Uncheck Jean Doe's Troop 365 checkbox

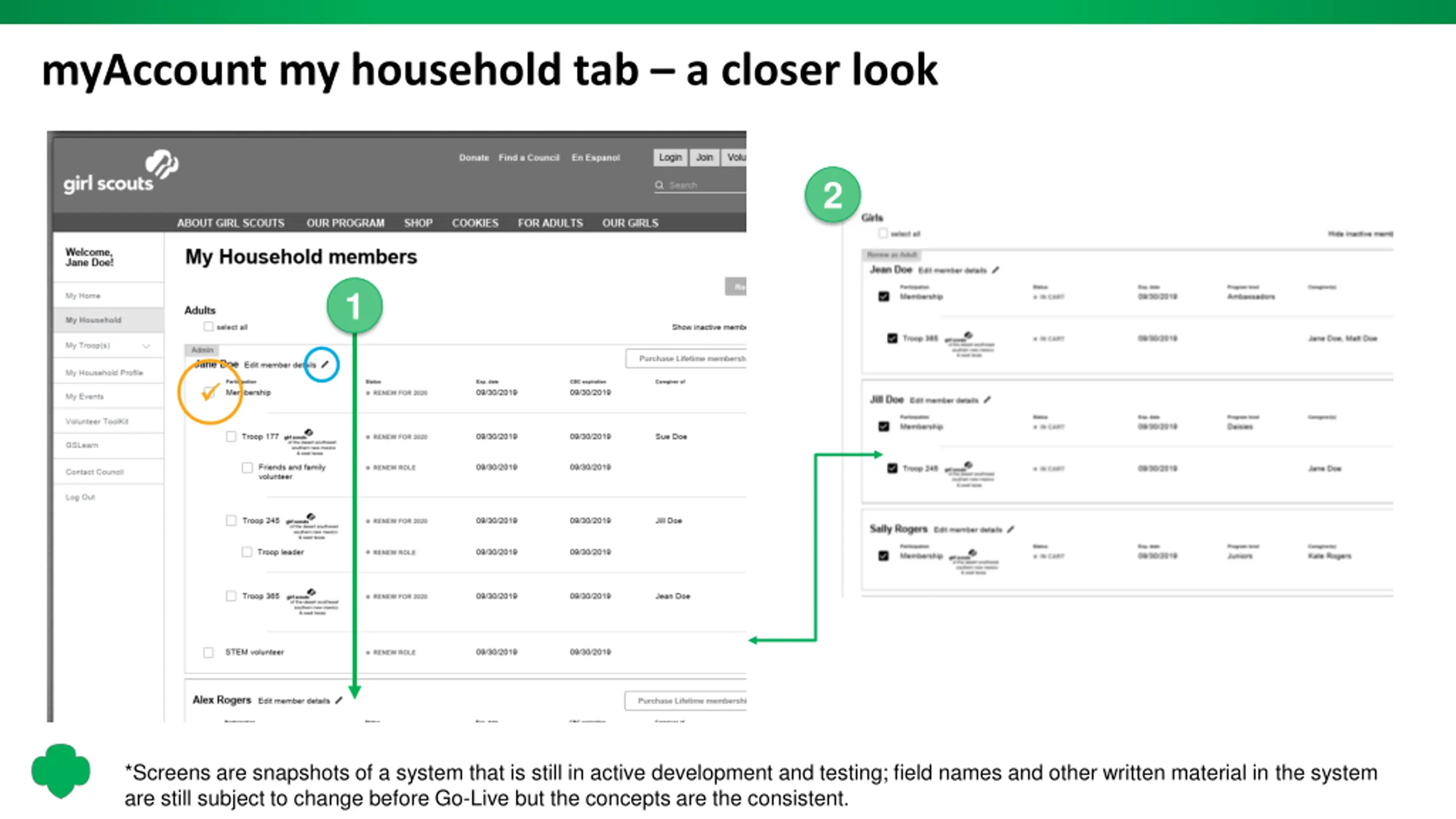point(892,338)
